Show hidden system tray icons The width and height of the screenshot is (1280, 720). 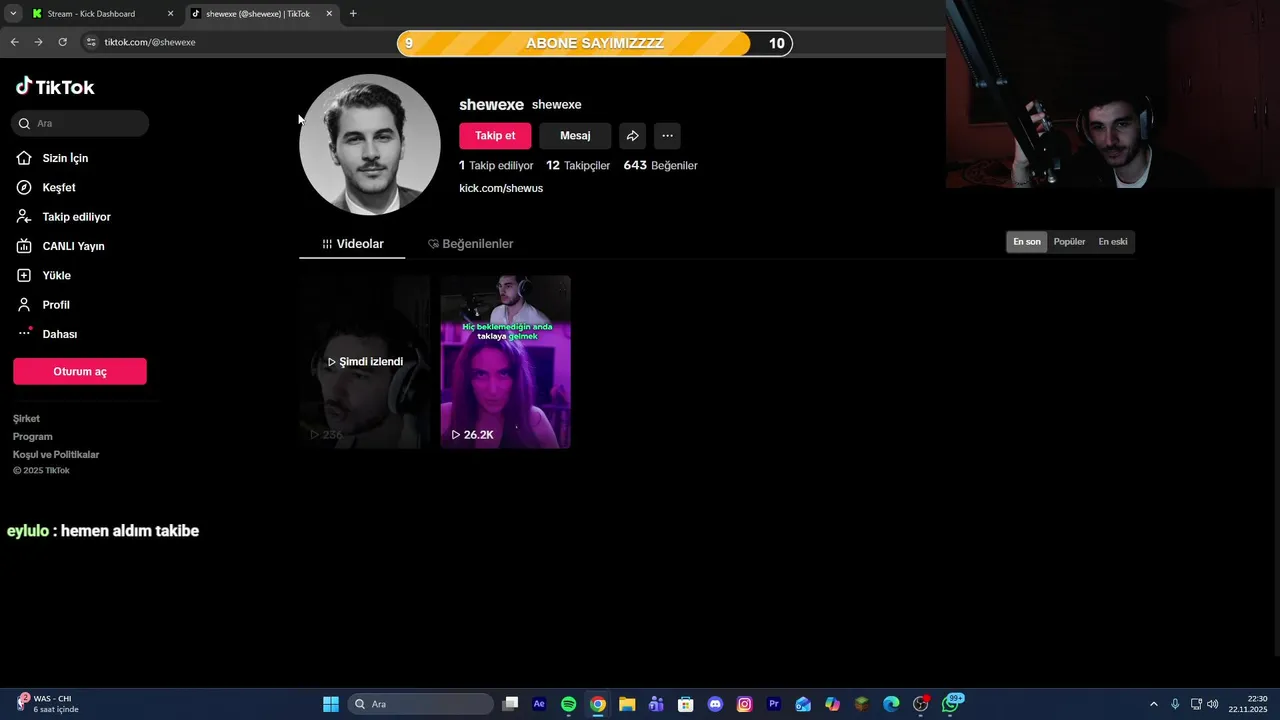[1153, 704]
